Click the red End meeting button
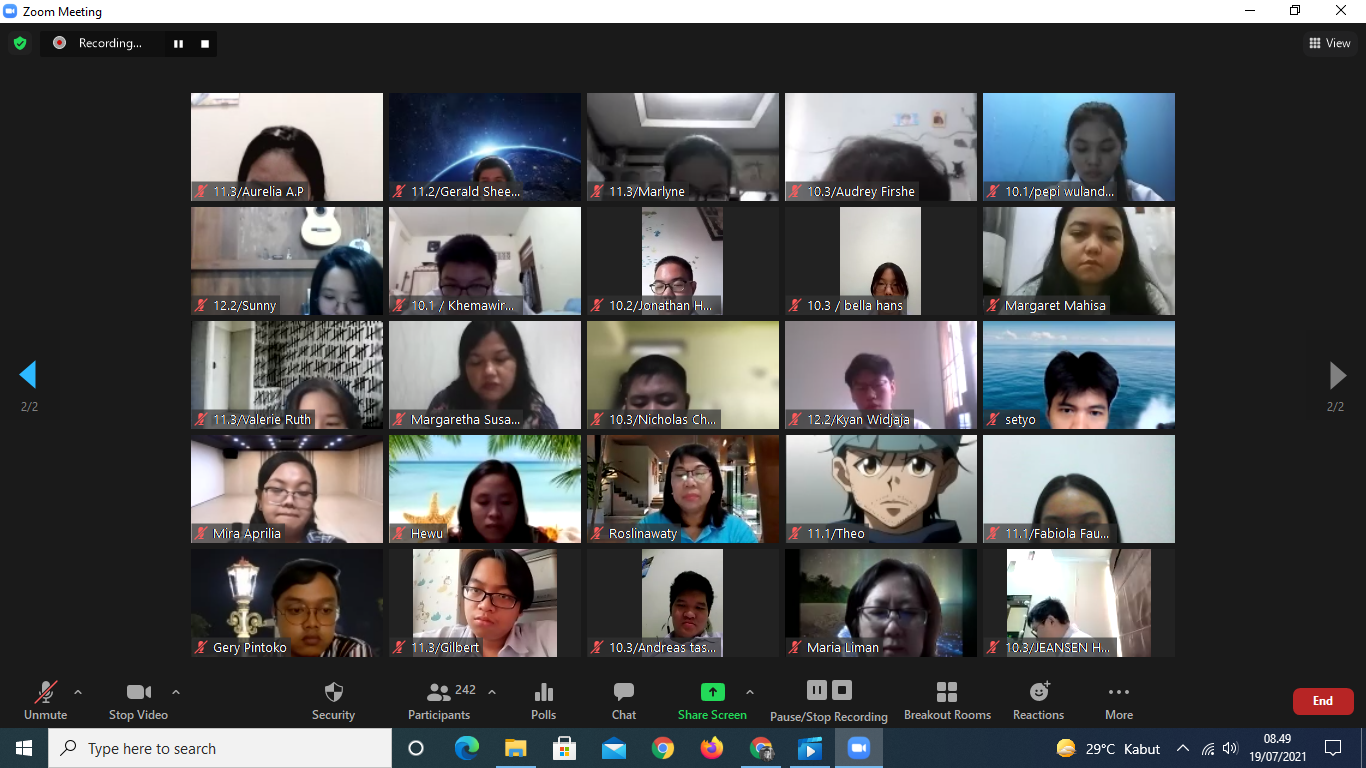Screen dimensions: 1366x768 pyautogui.click(x=1322, y=701)
